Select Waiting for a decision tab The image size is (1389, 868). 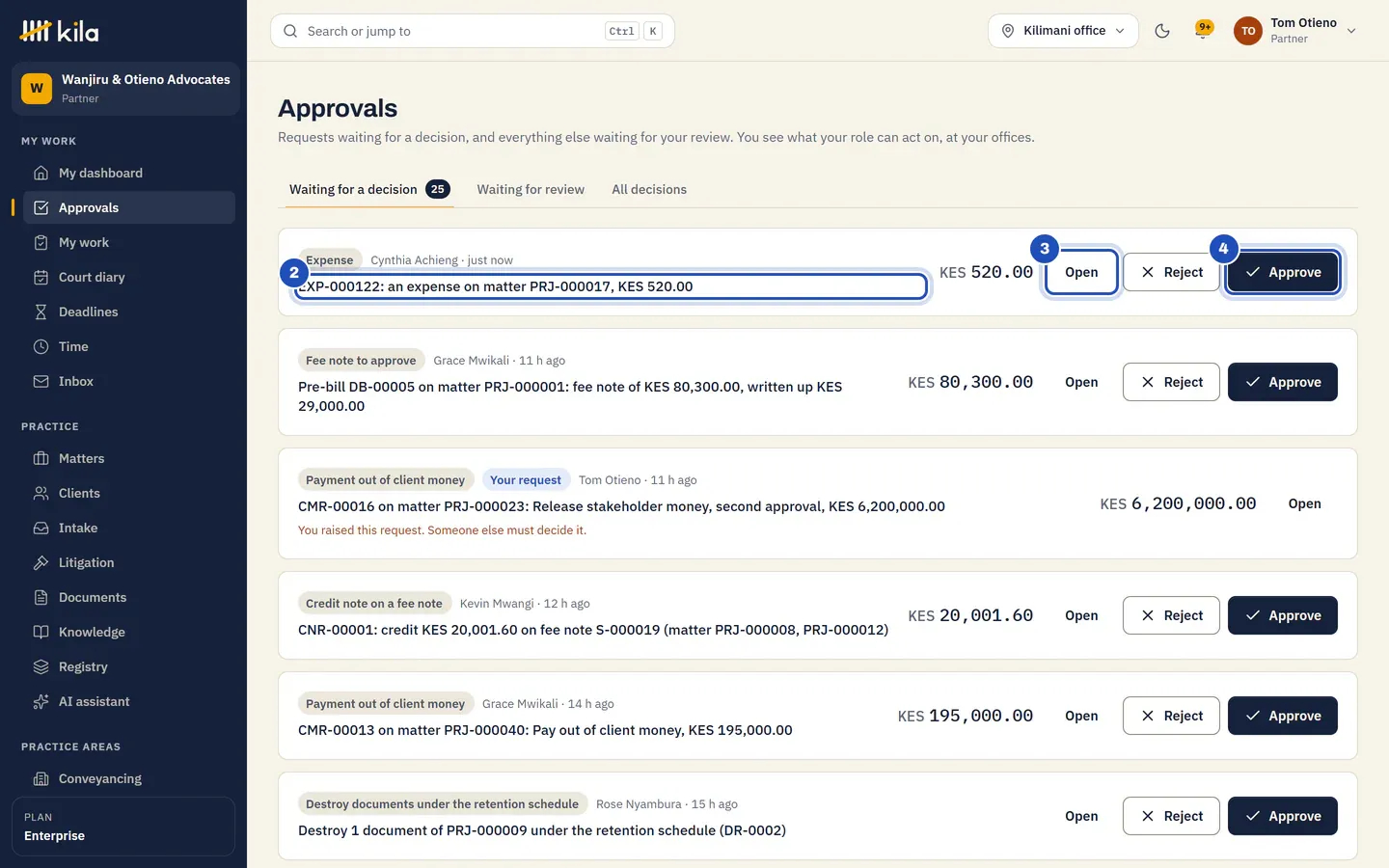coord(369,189)
